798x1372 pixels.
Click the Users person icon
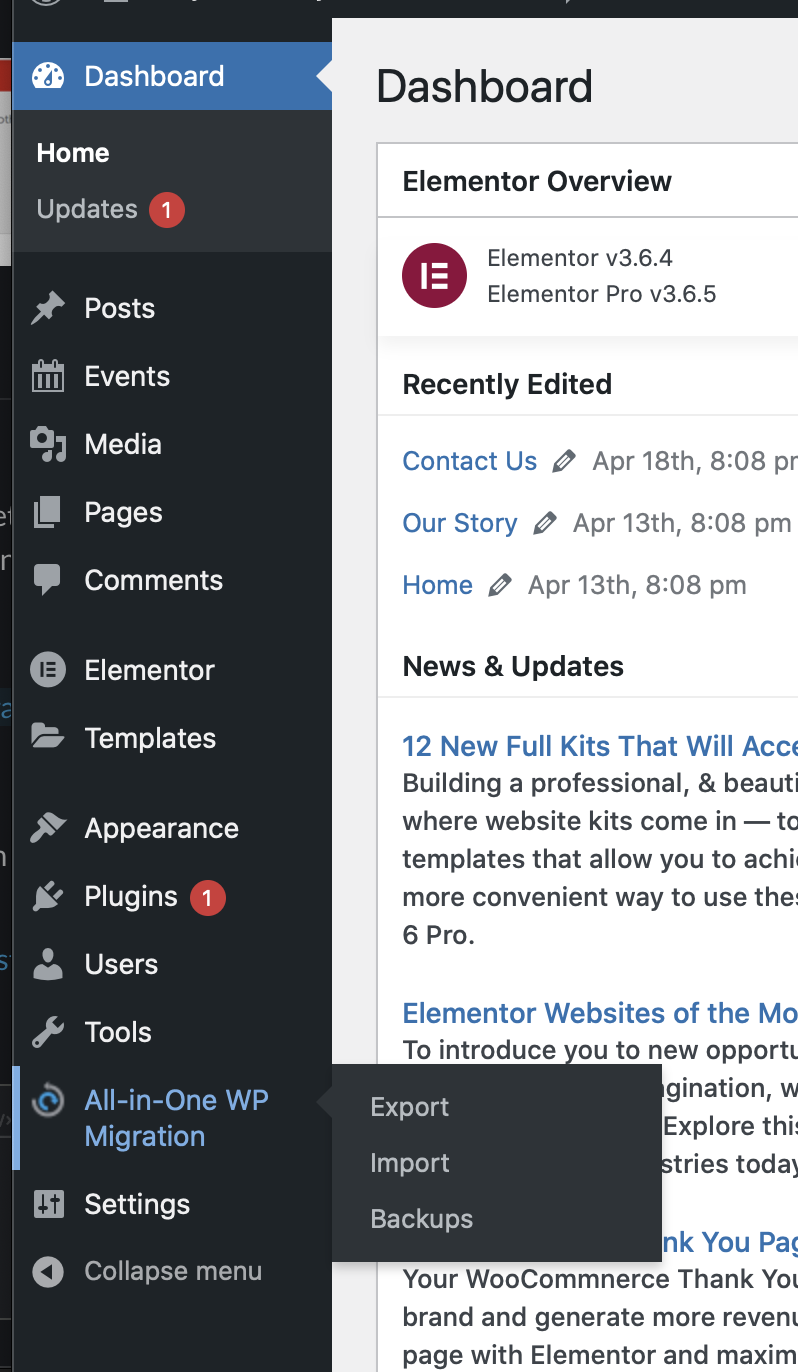pos(47,964)
